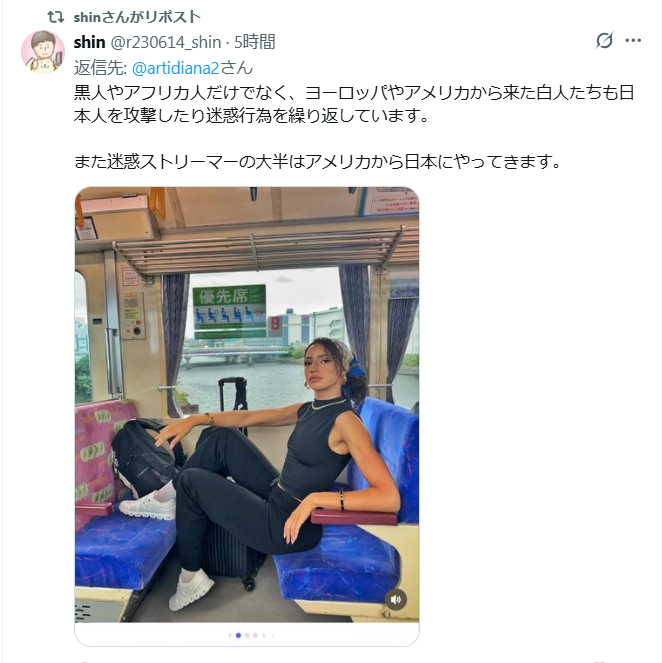This screenshot has width=662, height=663.
Task: Open shin's cartoon profile avatar
Action: 43,52
